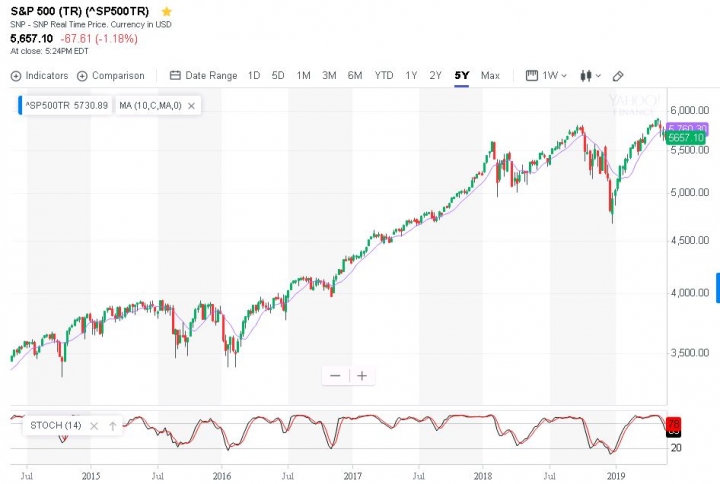Click the calendar icon beside Date Range

(175, 75)
